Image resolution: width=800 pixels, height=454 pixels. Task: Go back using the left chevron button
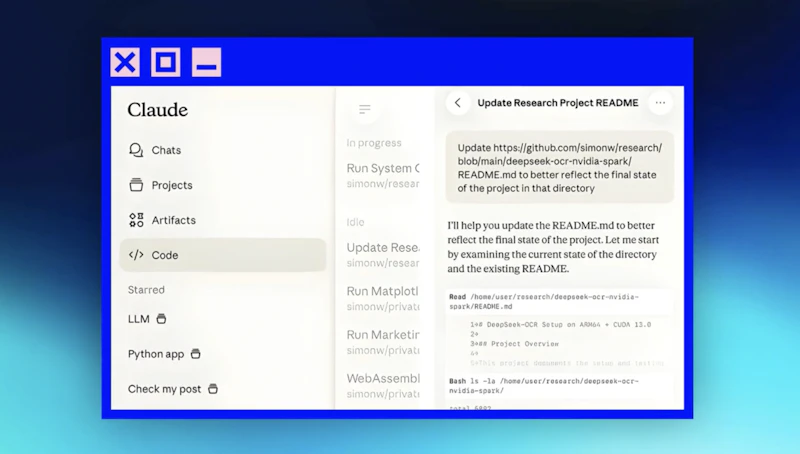tap(458, 103)
